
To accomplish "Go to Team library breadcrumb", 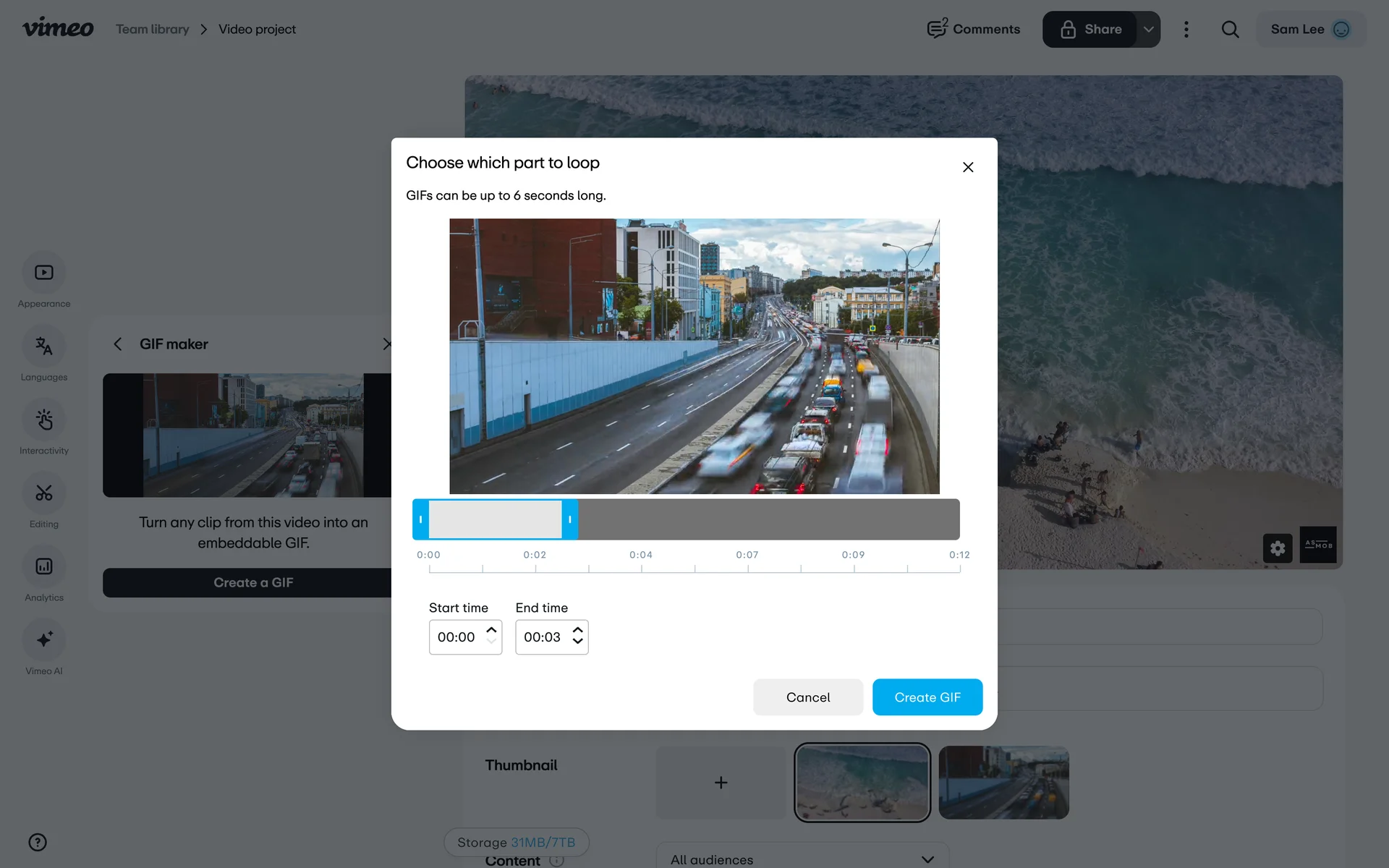I will pos(152,30).
